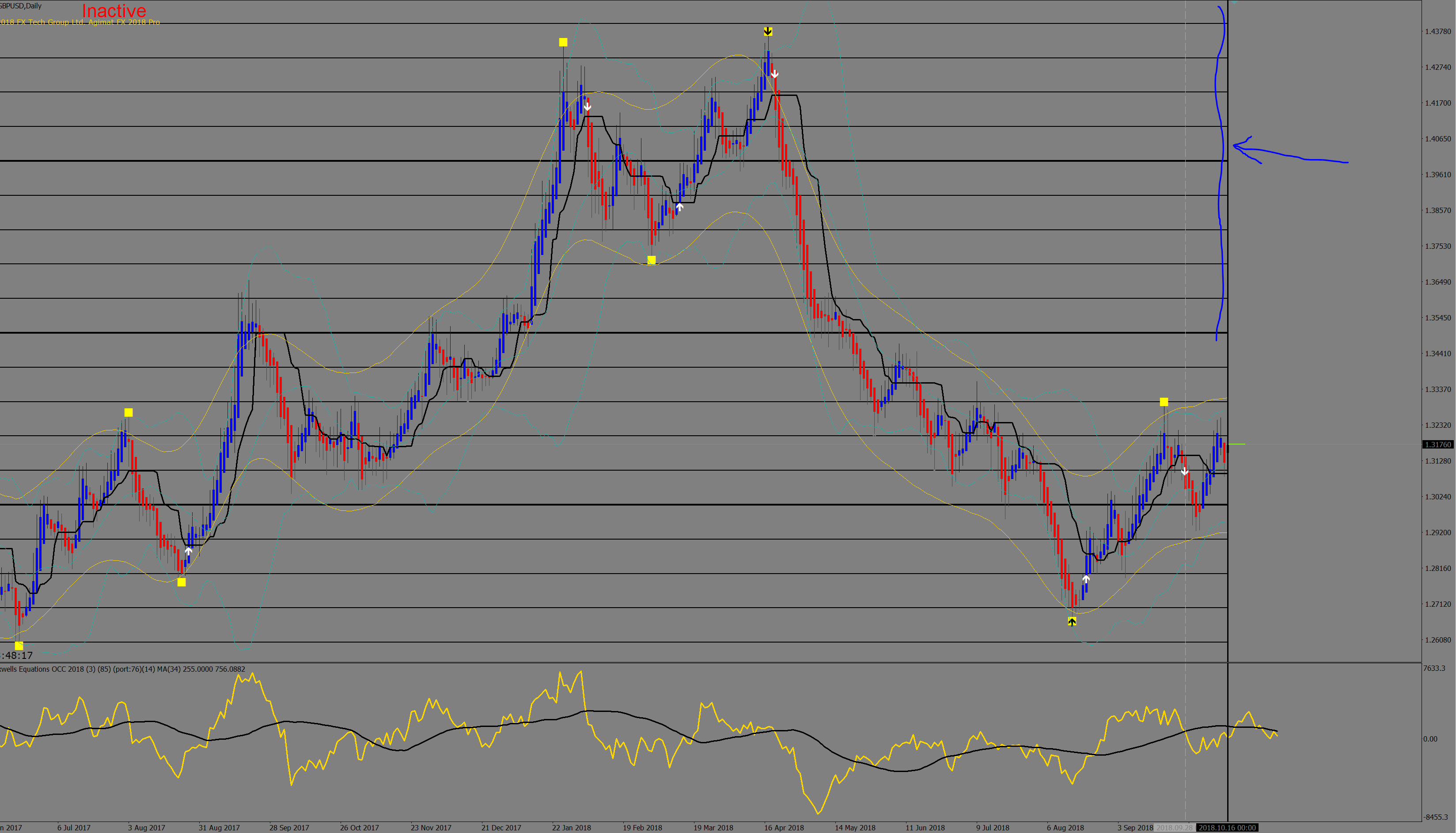Image resolution: width=1456 pixels, height=833 pixels.
Task: Click the black up-arrow marker at the August 2018 low
Action: 1072,621
